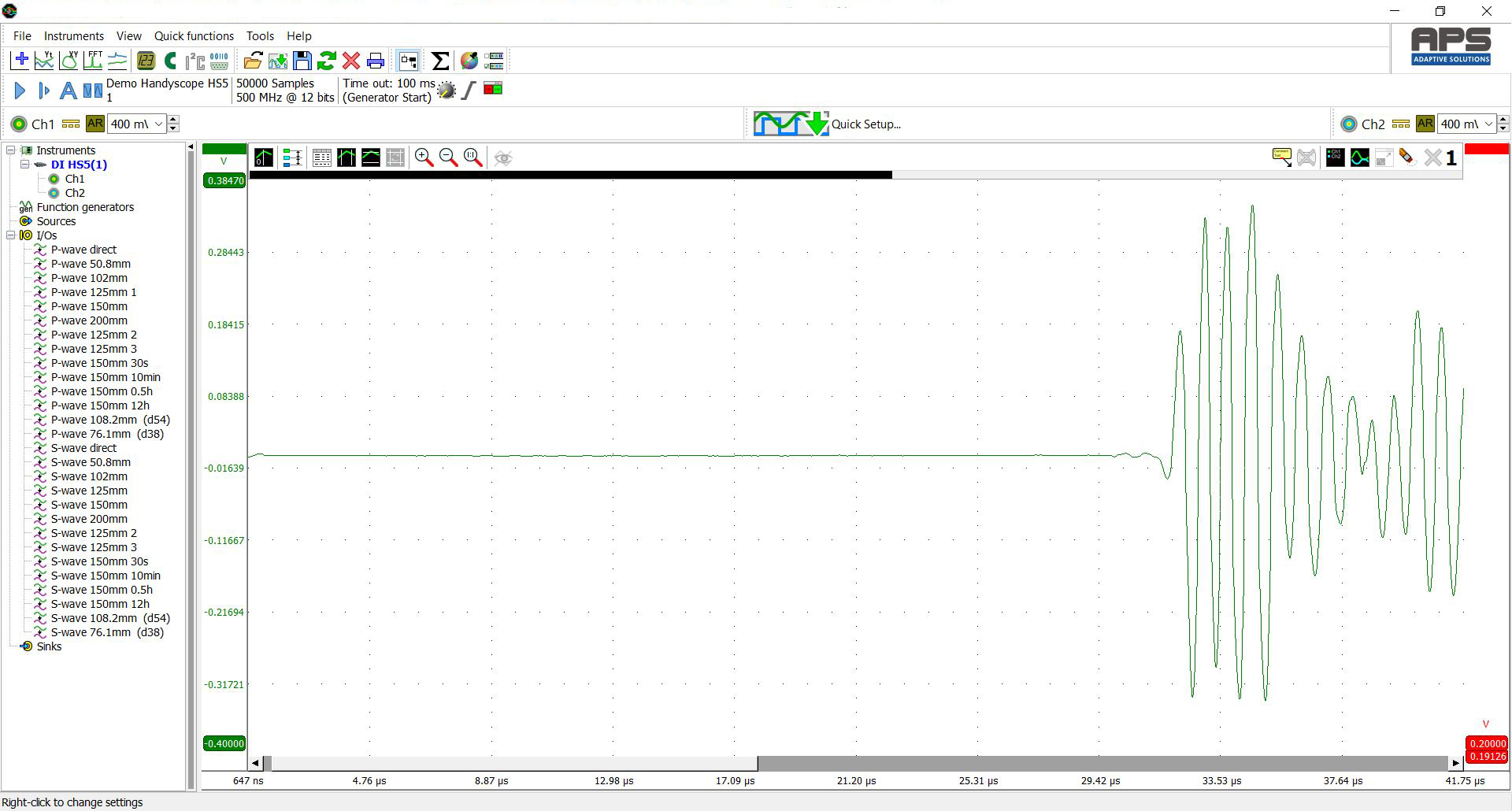Toggle the object tree view icon

click(x=408, y=61)
